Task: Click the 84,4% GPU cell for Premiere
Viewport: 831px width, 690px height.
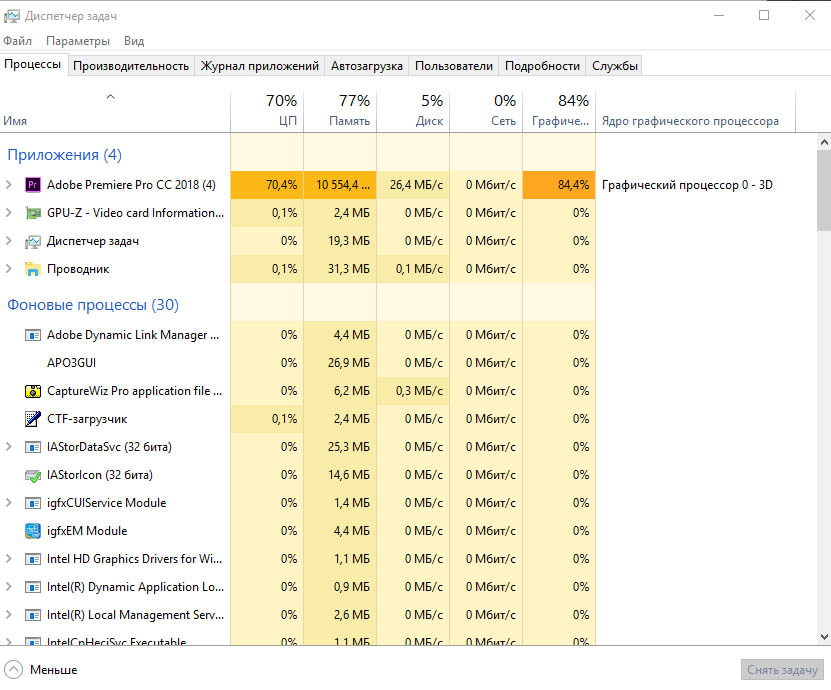Action: coord(560,185)
